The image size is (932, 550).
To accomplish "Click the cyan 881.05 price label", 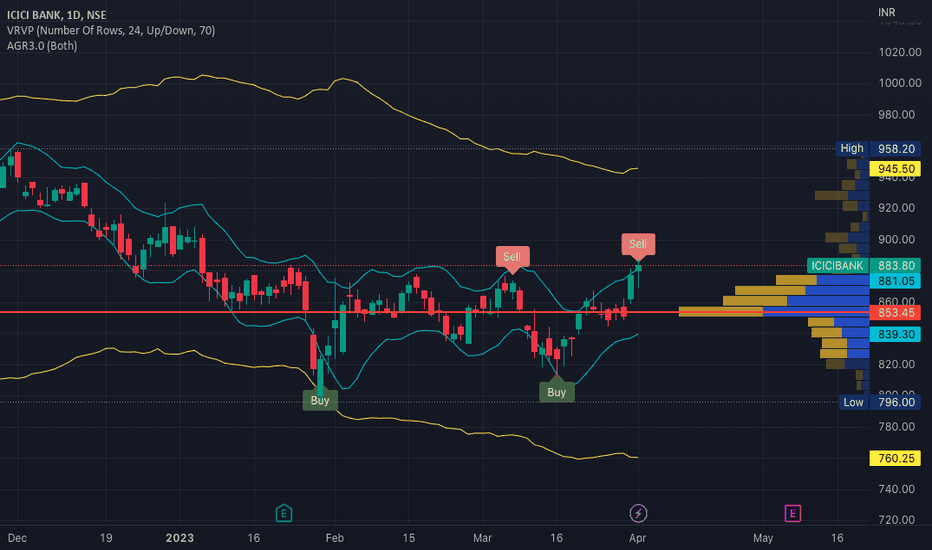I will tap(895, 281).
